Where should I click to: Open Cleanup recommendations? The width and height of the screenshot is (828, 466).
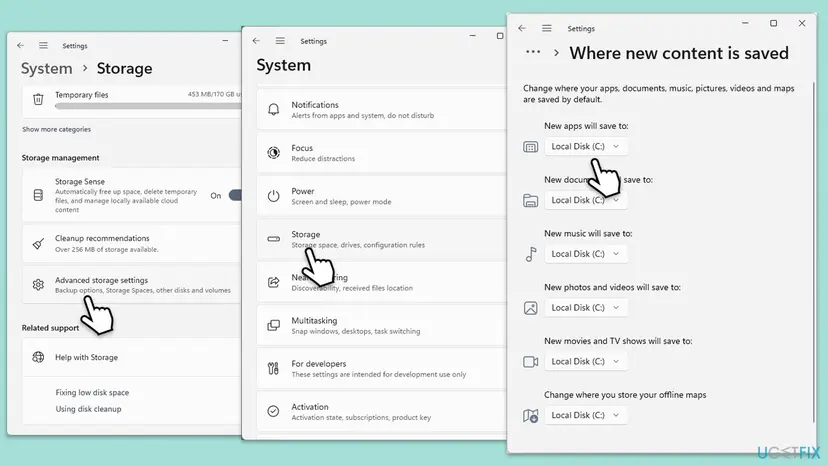click(131, 244)
